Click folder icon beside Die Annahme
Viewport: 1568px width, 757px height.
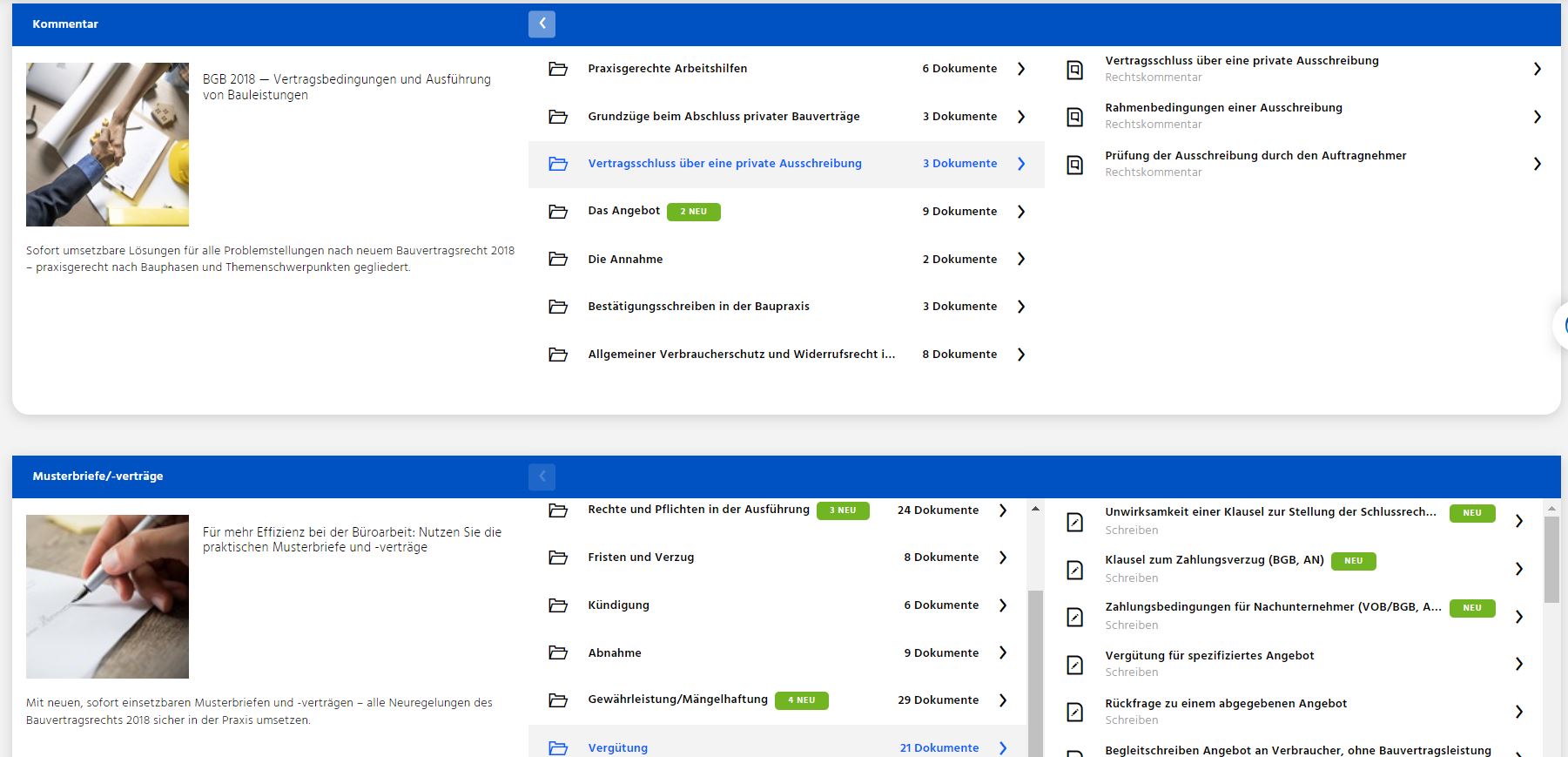[x=558, y=259]
